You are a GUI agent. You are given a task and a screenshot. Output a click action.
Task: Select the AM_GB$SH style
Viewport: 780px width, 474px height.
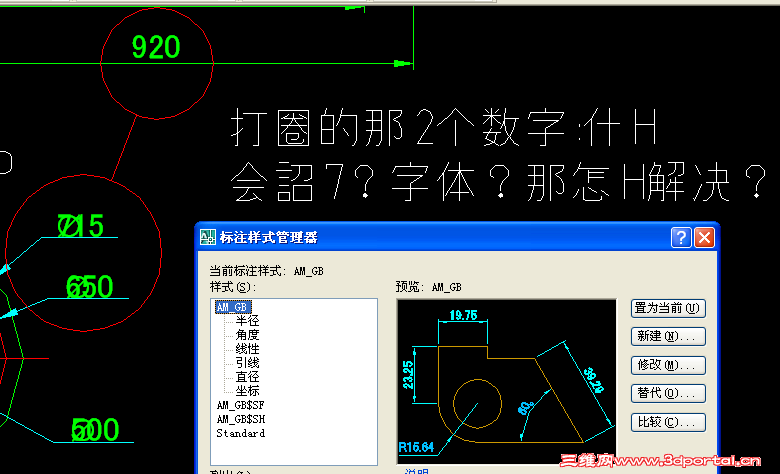tap(240, 419)
